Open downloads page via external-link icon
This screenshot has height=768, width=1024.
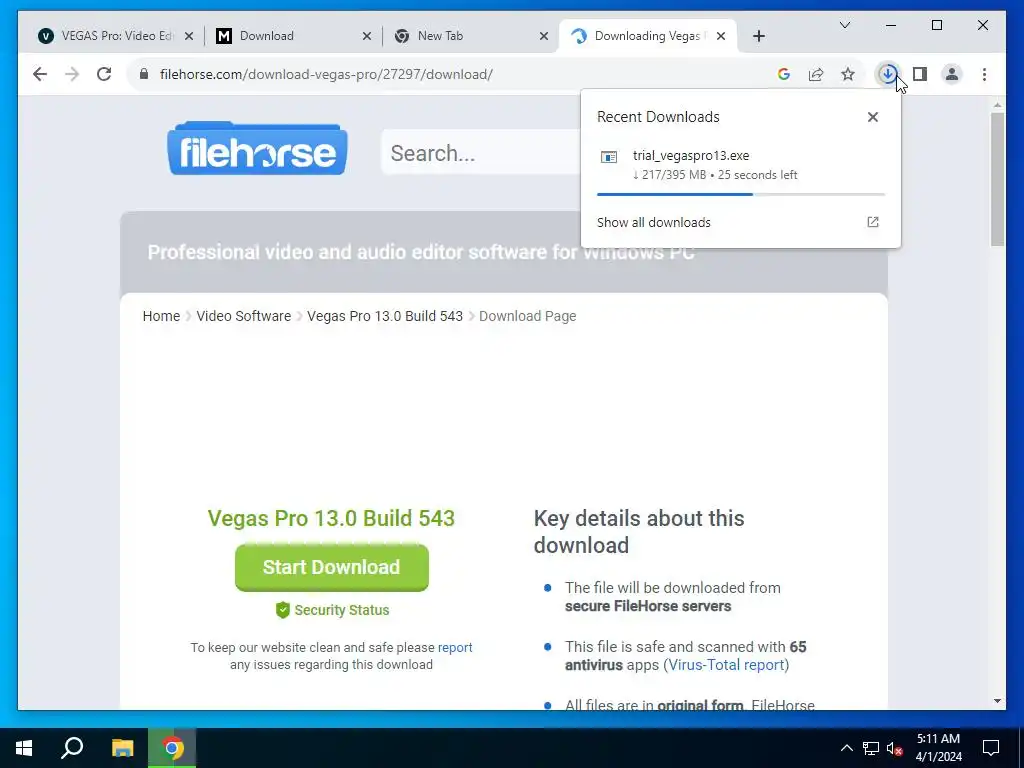tap(872, 222)
